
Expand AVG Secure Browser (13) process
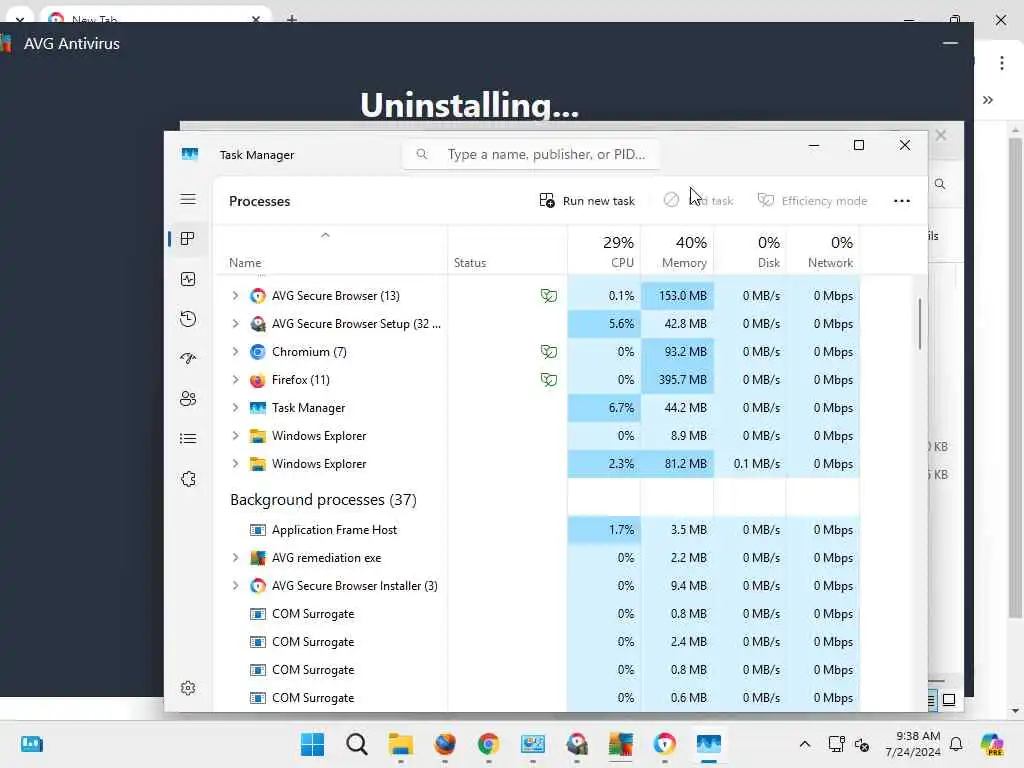click(235, 296)
